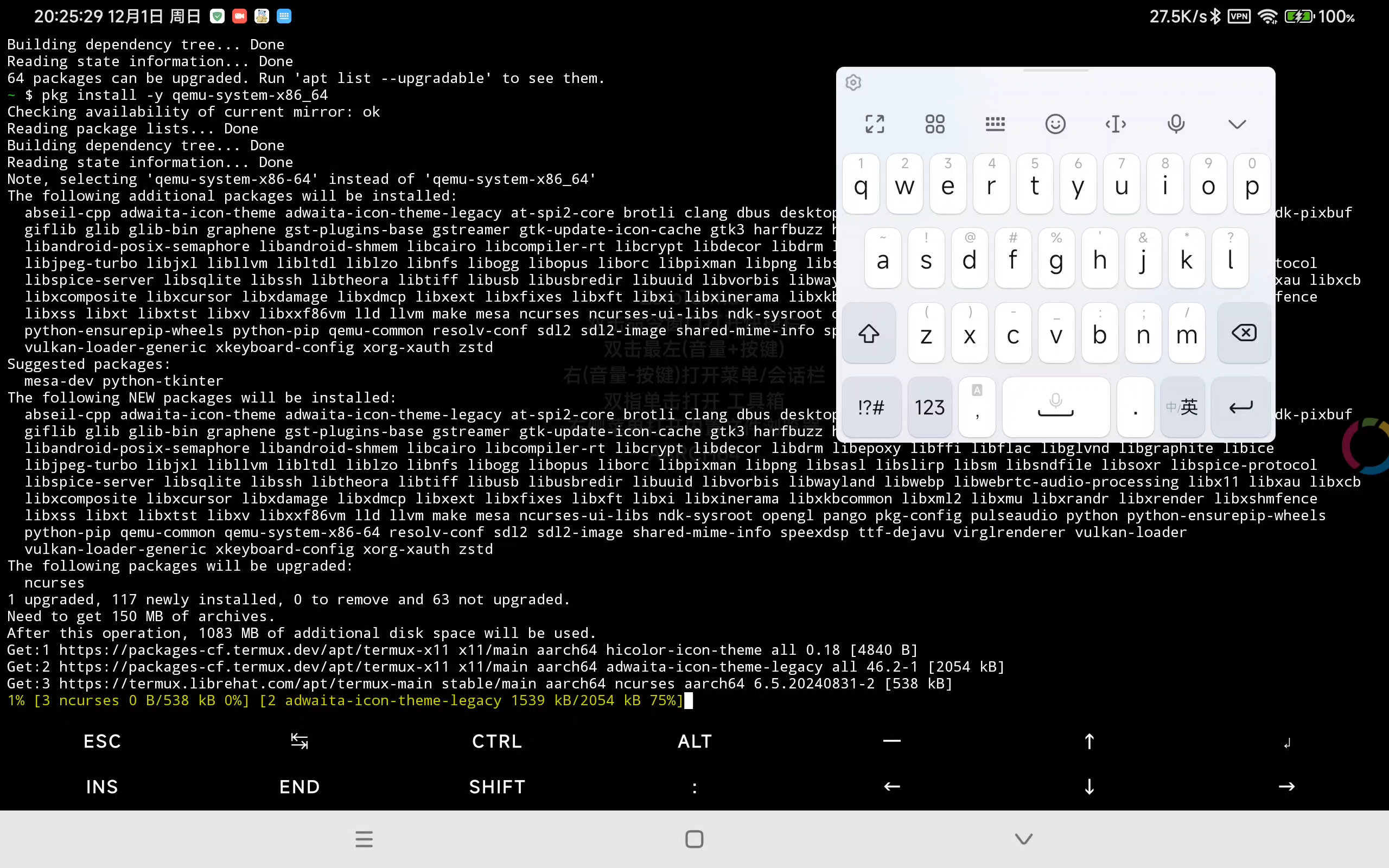This screenshot has width=1389, height=868.
Task: Tap the ESC extra key in Termux
Action: [102, 741]
